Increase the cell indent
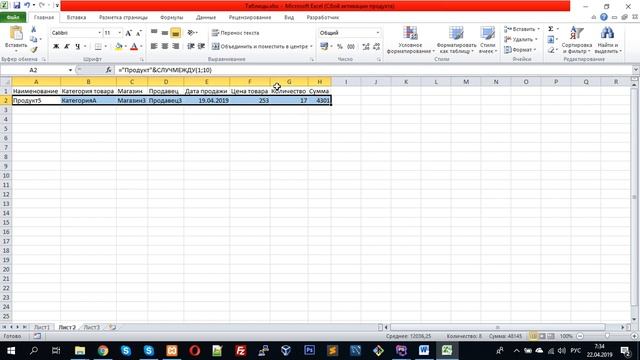This screenshot has height=360, width=640. click(x=201, y=47)
